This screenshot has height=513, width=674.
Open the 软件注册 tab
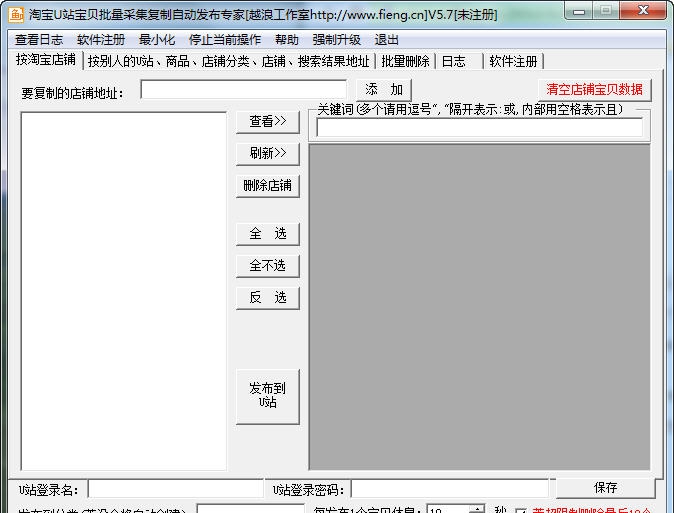[x=514, y=61]
